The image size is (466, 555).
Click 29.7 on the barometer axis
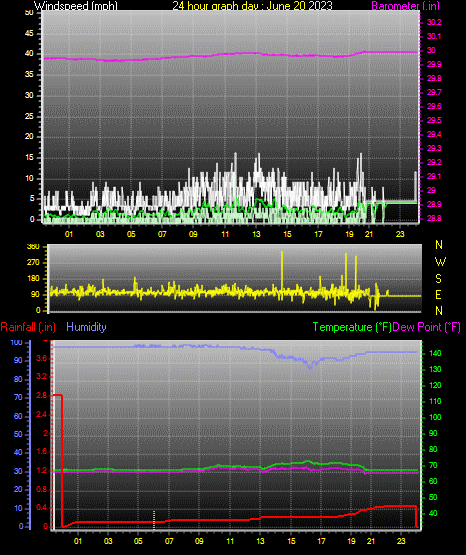(434, 92)
